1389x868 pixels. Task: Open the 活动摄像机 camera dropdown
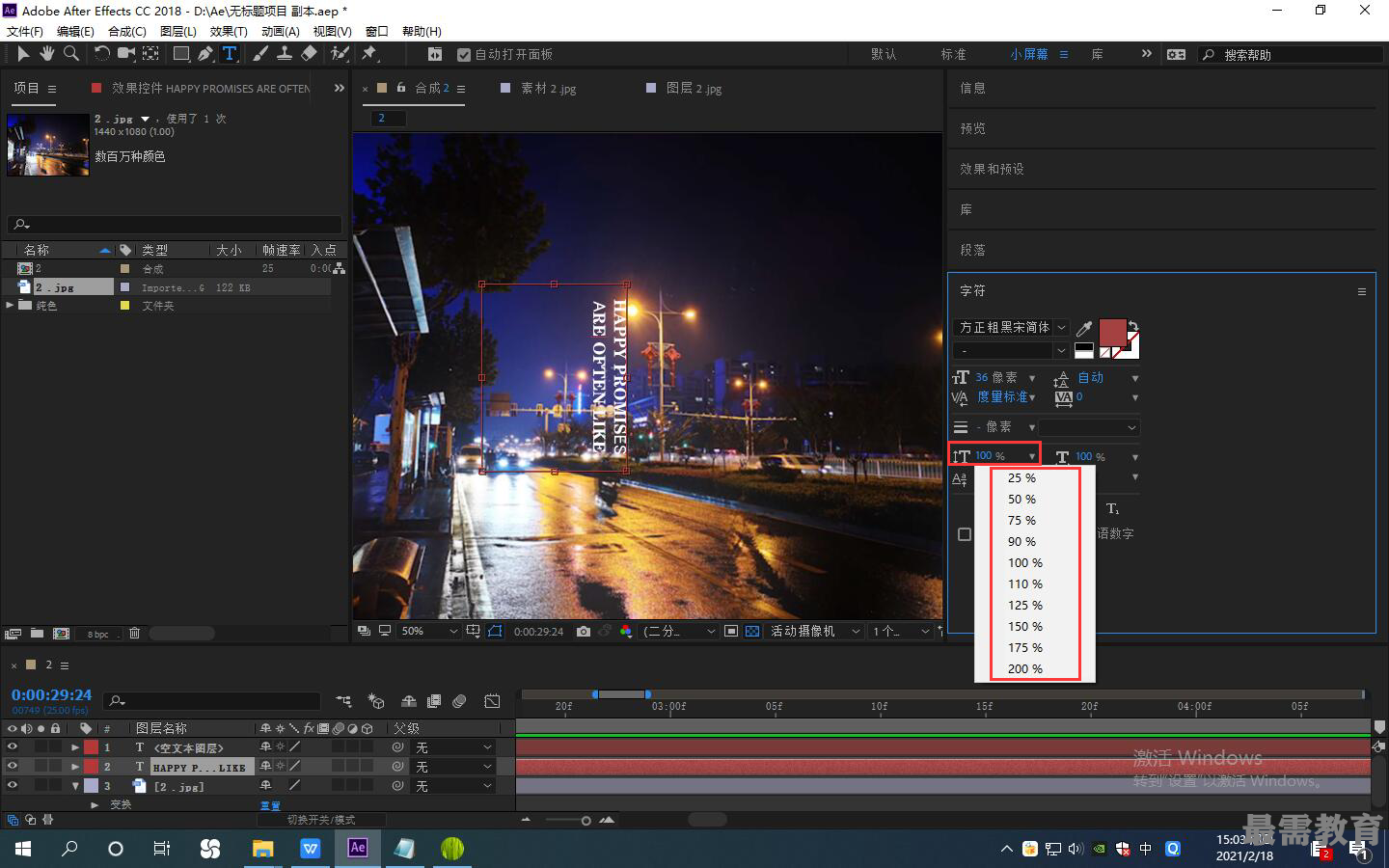[815, 631]
